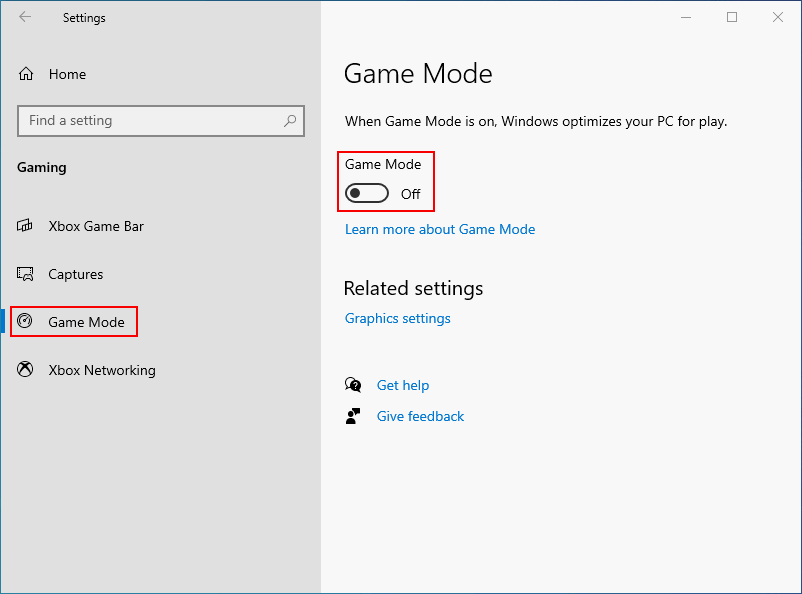The width and height of the screenshot is (802, 594).
Task: Click the Give feedback link
Action: pyautogui.click(x=420, y=416)
